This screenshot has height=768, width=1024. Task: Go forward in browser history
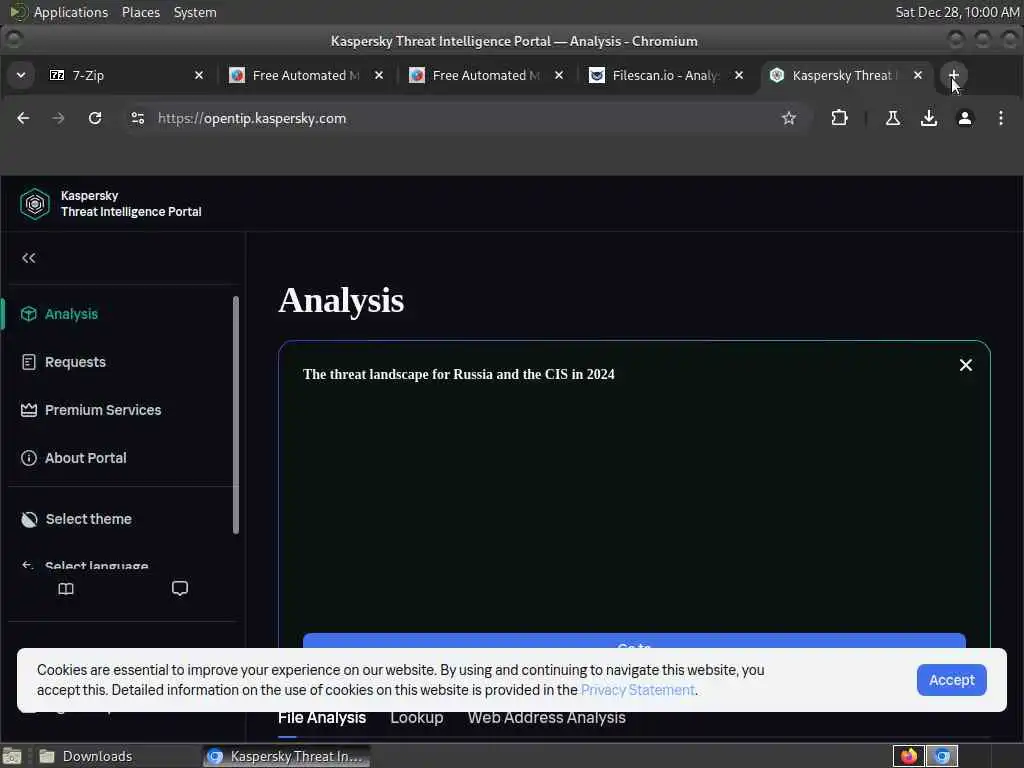pyautogui.click(x=58, y=118)
